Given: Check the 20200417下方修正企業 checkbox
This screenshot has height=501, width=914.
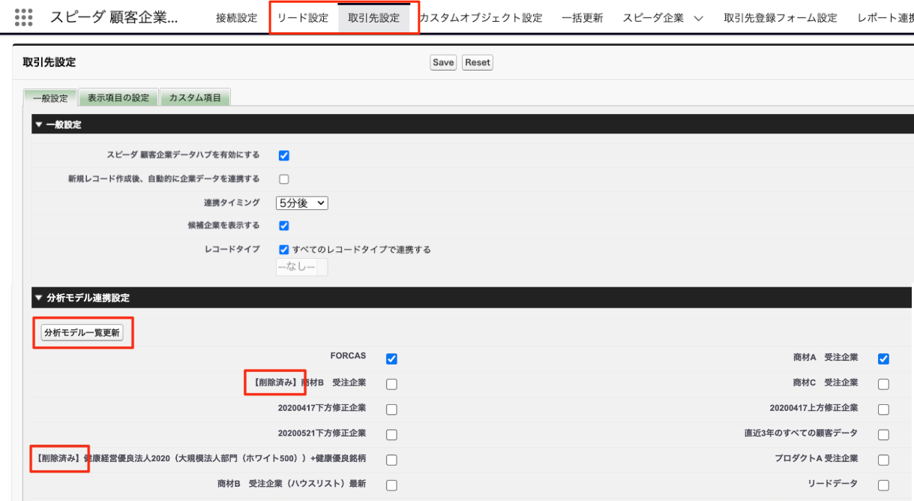Looking at the screenshot, I should click(x=392, y=409).
